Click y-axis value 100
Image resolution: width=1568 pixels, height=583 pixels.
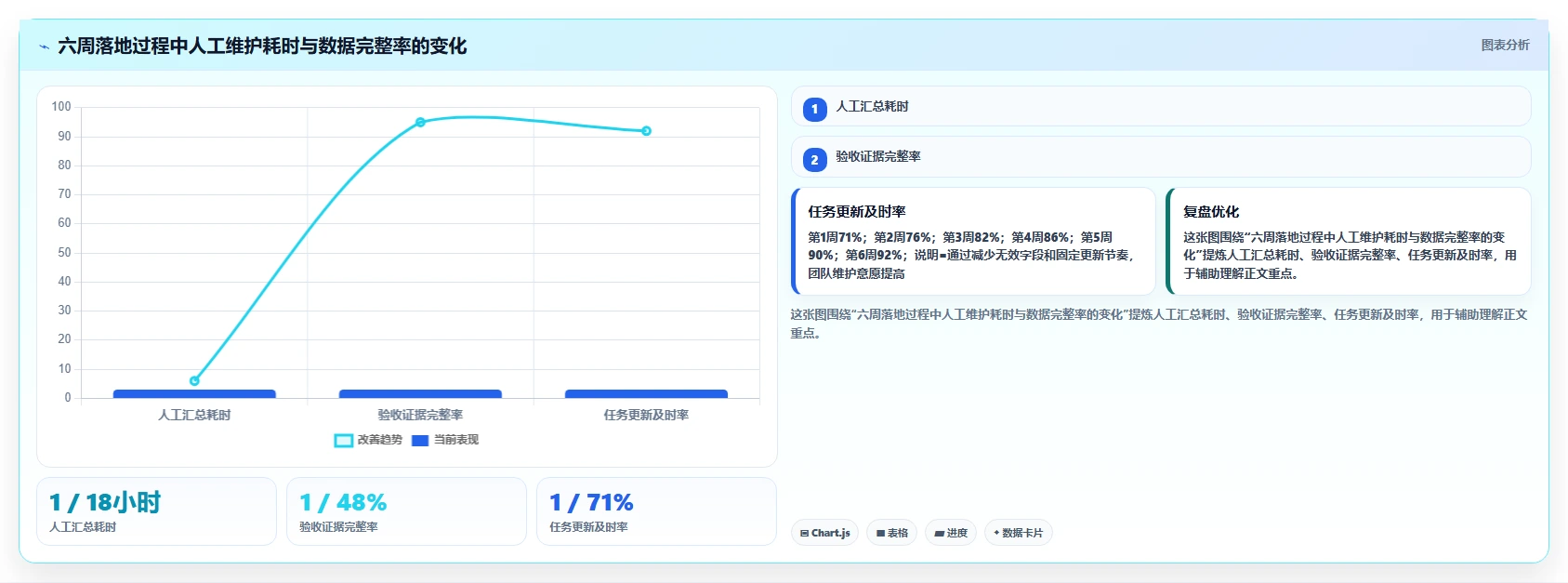coord(61,107)
